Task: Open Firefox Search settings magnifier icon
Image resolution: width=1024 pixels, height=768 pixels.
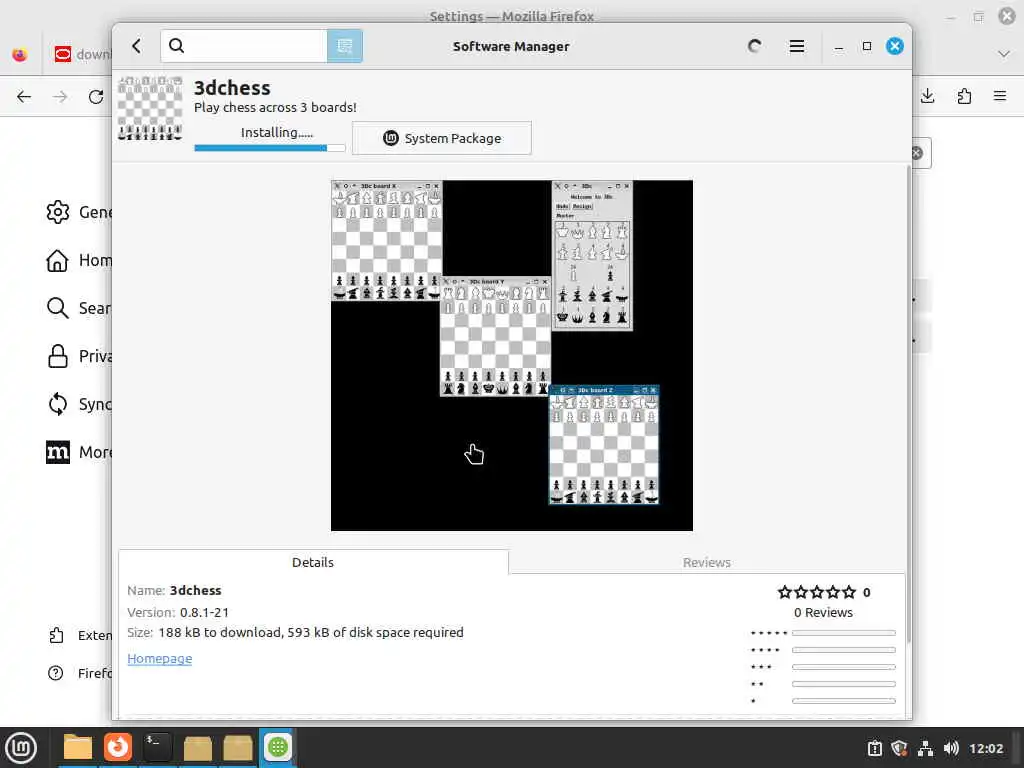Action: [57, 308]
